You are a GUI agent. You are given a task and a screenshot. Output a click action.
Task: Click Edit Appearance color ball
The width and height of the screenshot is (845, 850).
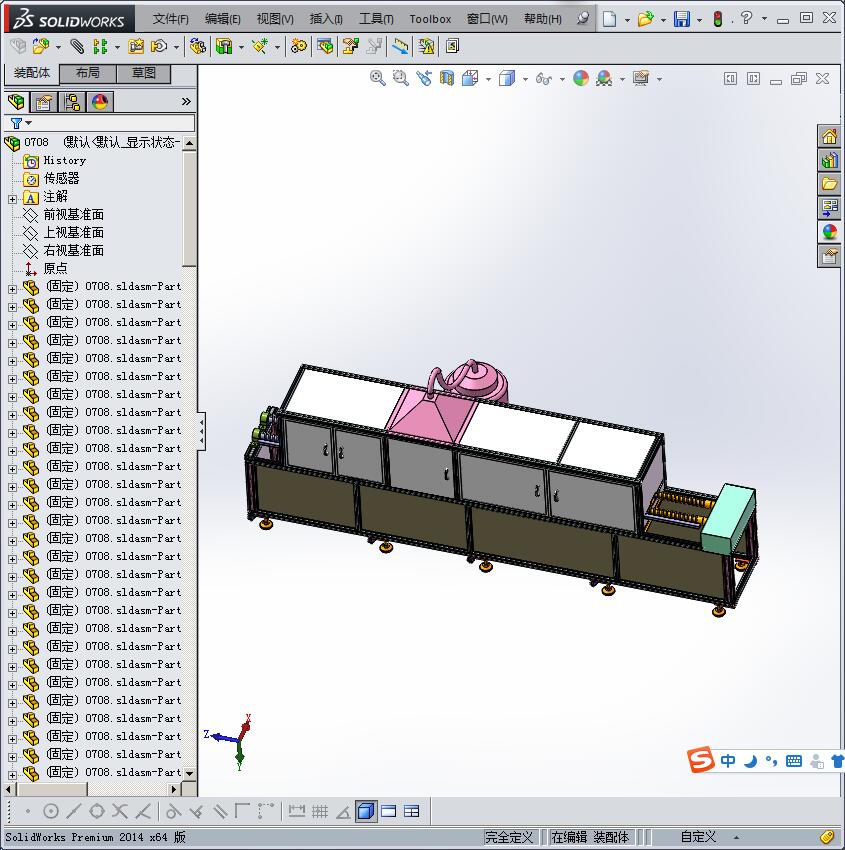coord(580,79)
